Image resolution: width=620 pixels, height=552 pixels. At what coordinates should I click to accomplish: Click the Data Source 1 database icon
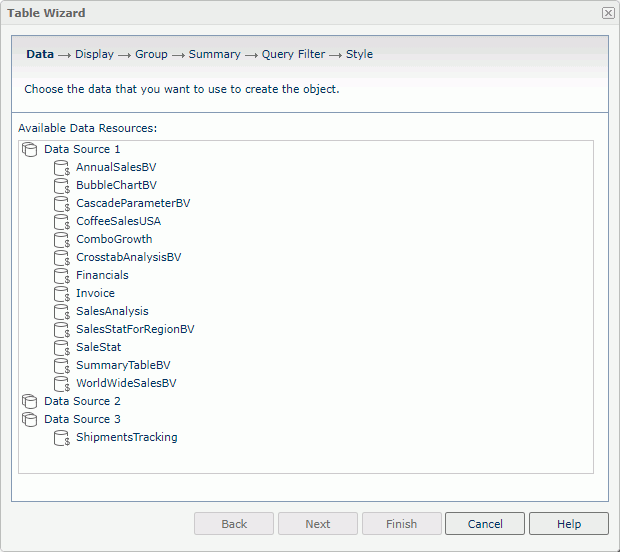point(30,149)
